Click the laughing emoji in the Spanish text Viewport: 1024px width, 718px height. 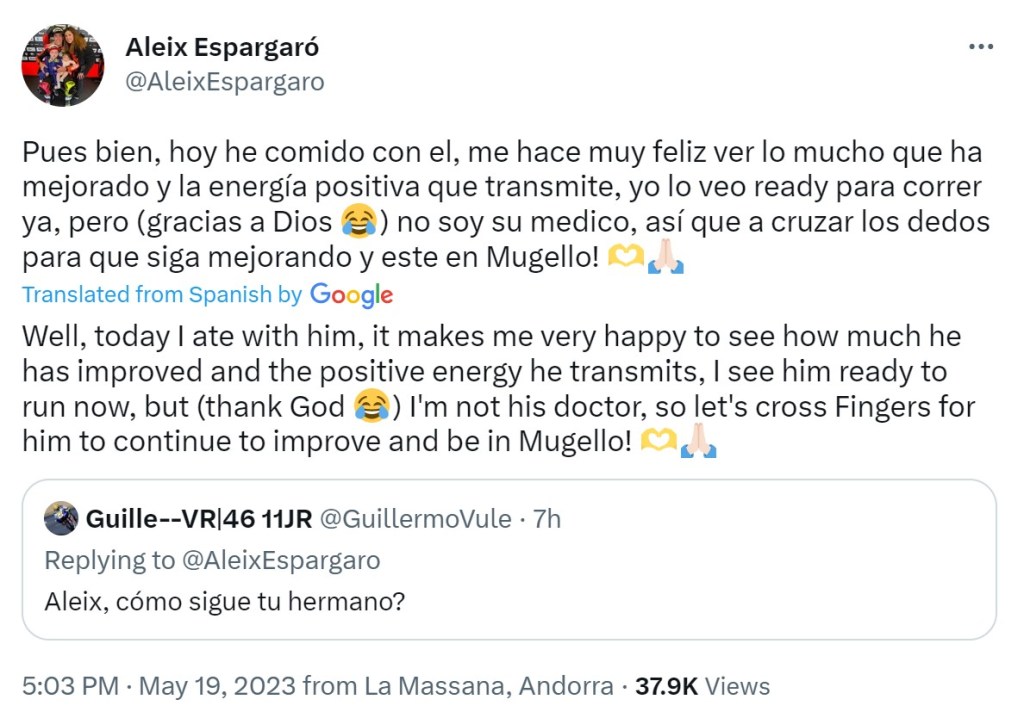click(359, 220)
